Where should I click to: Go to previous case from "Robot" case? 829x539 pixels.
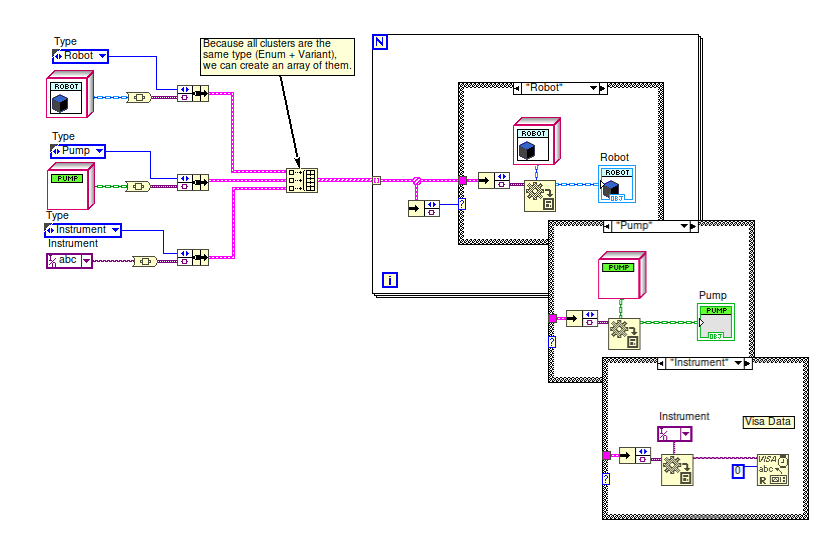click(x=517, y=88)
